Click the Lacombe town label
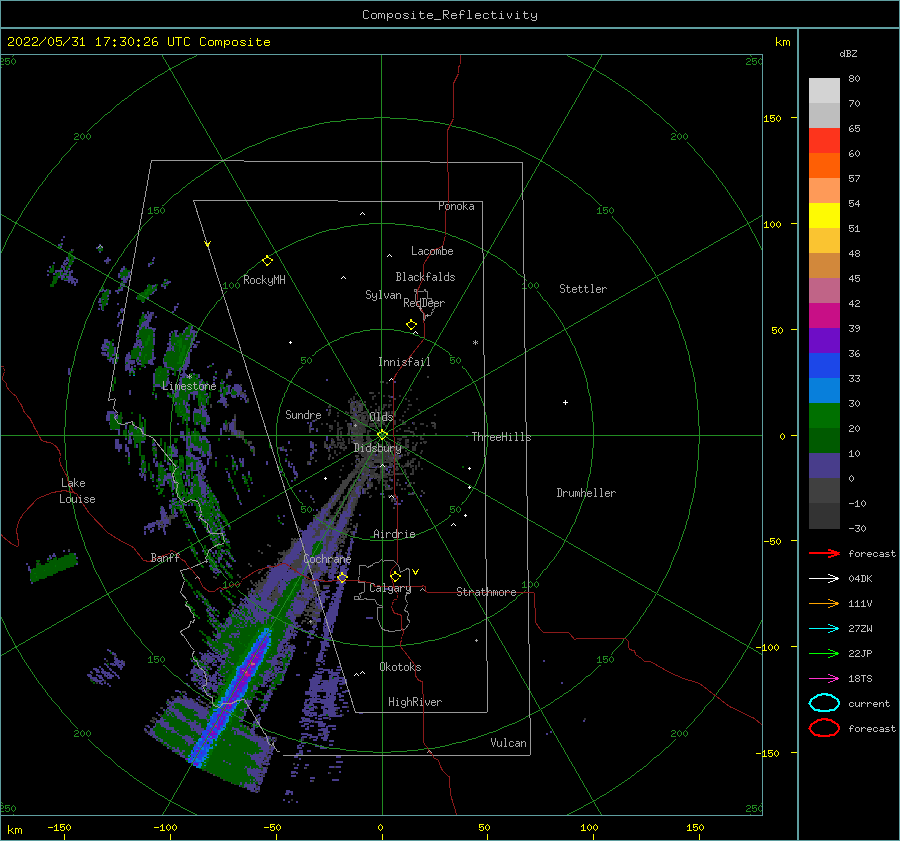Screen dimensions: 900x841 [x=432, y=251]
